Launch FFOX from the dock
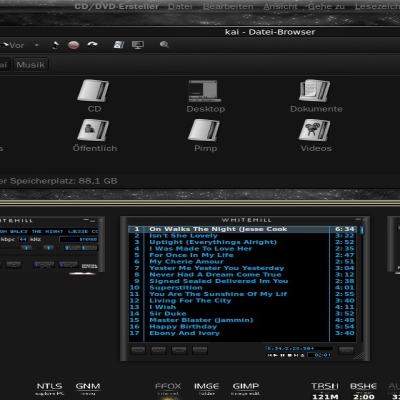 168,389
